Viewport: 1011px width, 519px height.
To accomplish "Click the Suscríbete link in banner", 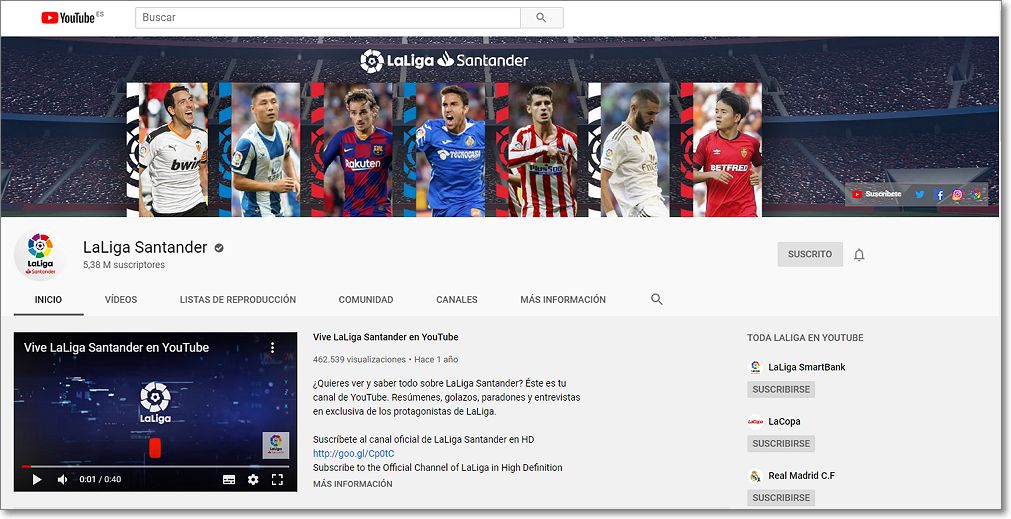I will pyautogui.click(x=877, y=194).
